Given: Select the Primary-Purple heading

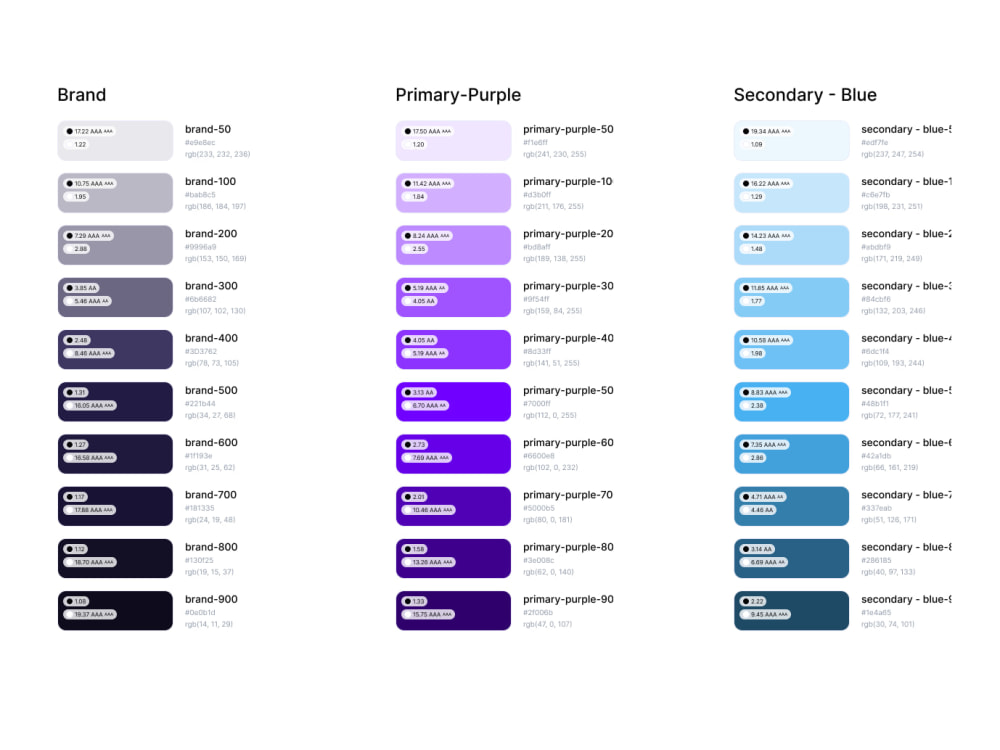Looking at the screenshot, I should click(458, 95).
